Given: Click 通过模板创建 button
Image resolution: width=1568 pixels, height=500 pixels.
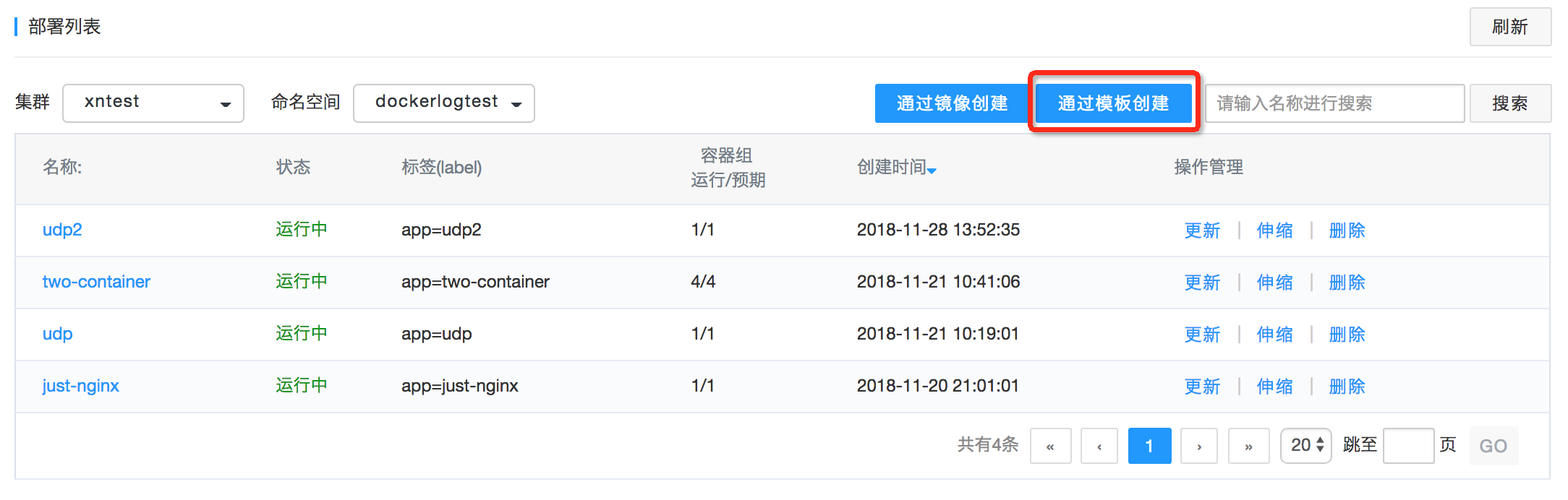Looking at the screenshot, I should coord(1114,103).
